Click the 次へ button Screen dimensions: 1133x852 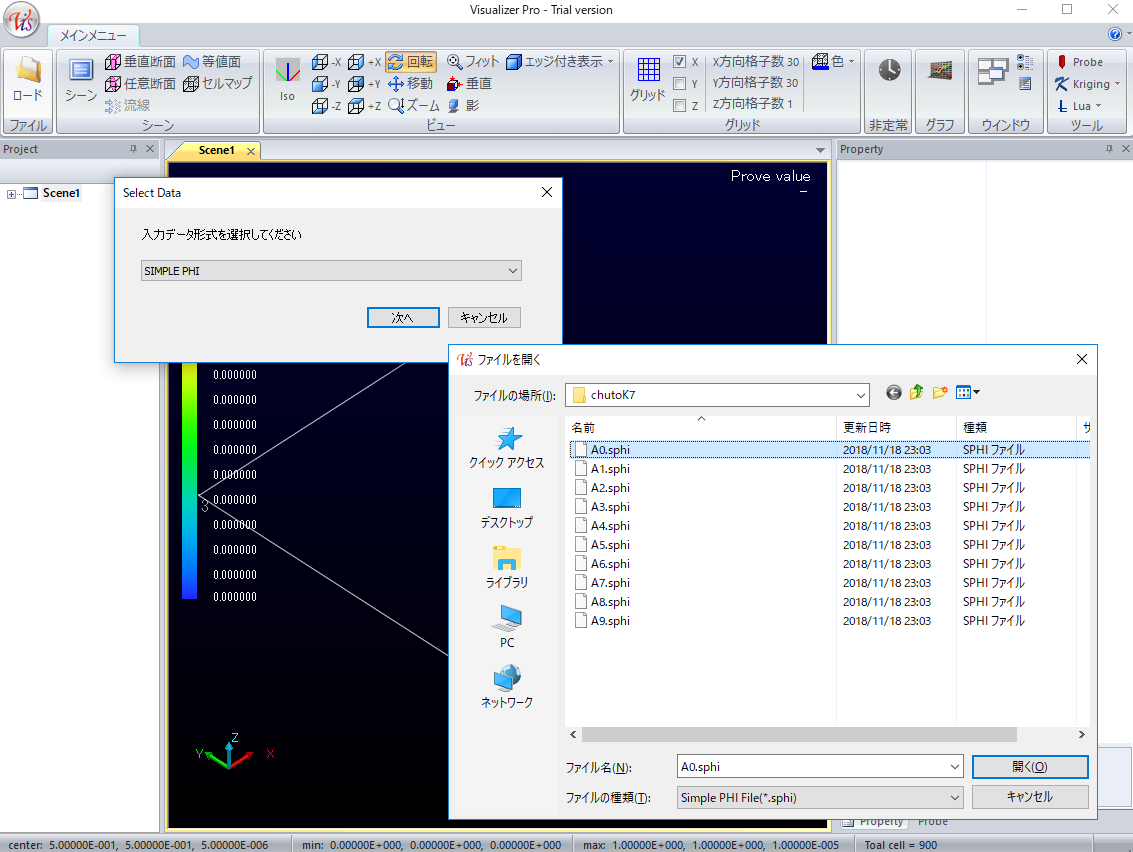pos(403,317)
